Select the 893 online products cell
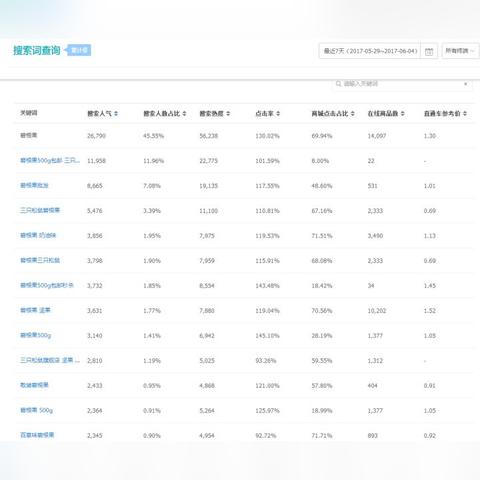Viewport: 480px width, 480px height. [373, 436]
